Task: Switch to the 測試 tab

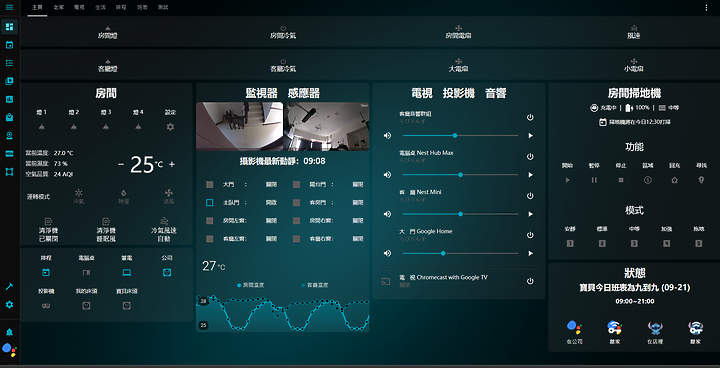Action: click(x=163, y=7)
